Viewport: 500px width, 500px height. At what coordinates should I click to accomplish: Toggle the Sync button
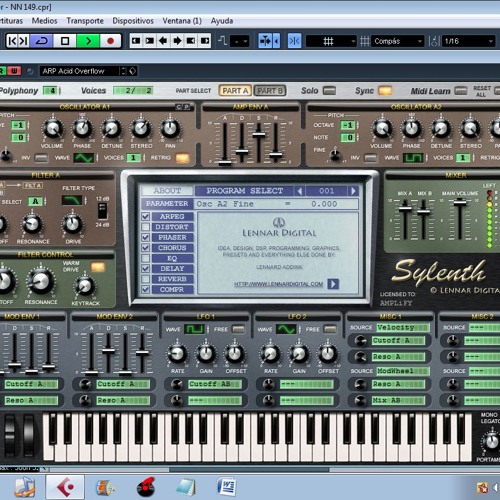tap(385, 91)
